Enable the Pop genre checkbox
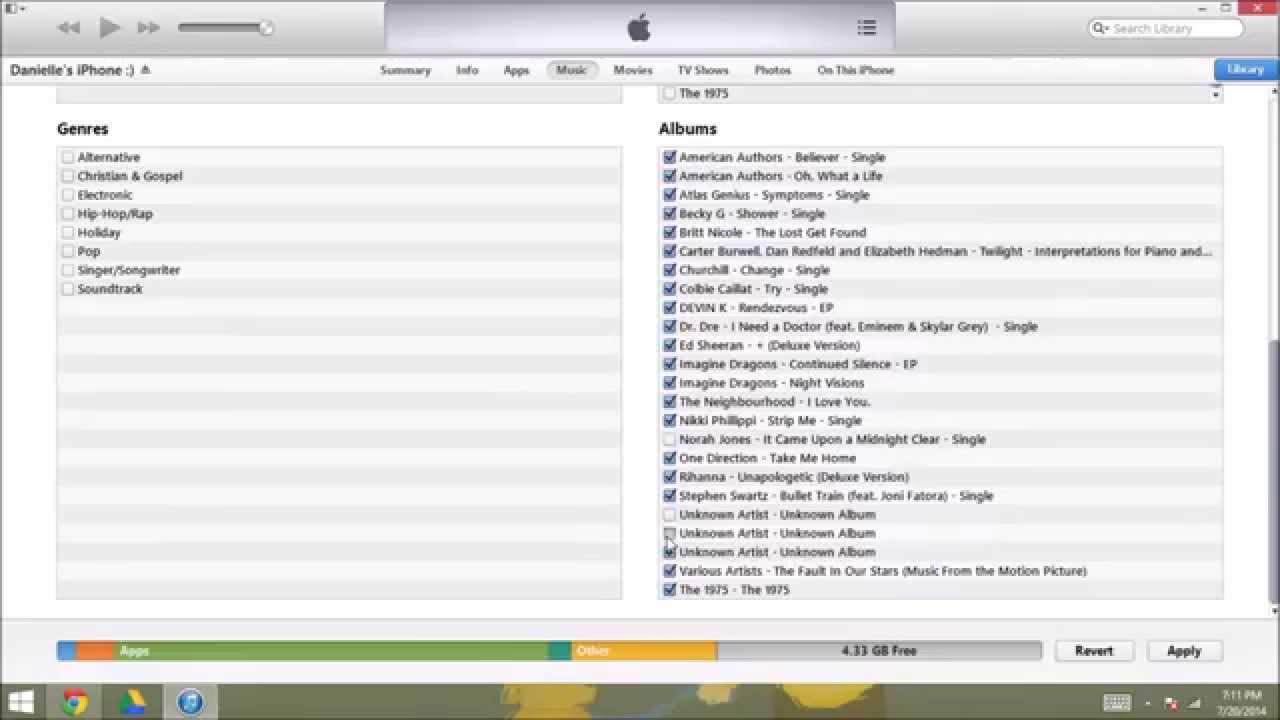Screen dimensions: 1280x720 point(68,251)
